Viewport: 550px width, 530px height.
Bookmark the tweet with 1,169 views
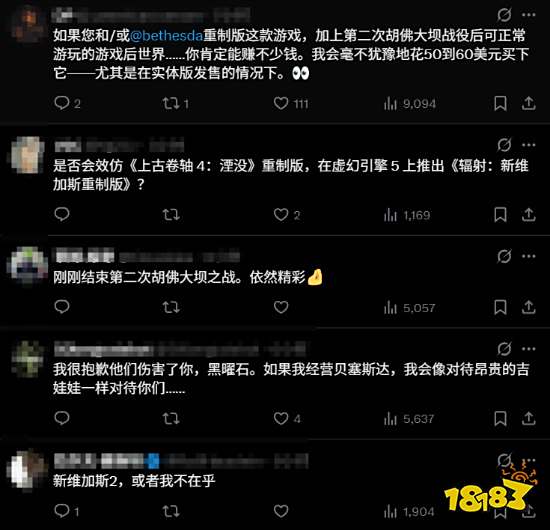(x=500, y=215)
